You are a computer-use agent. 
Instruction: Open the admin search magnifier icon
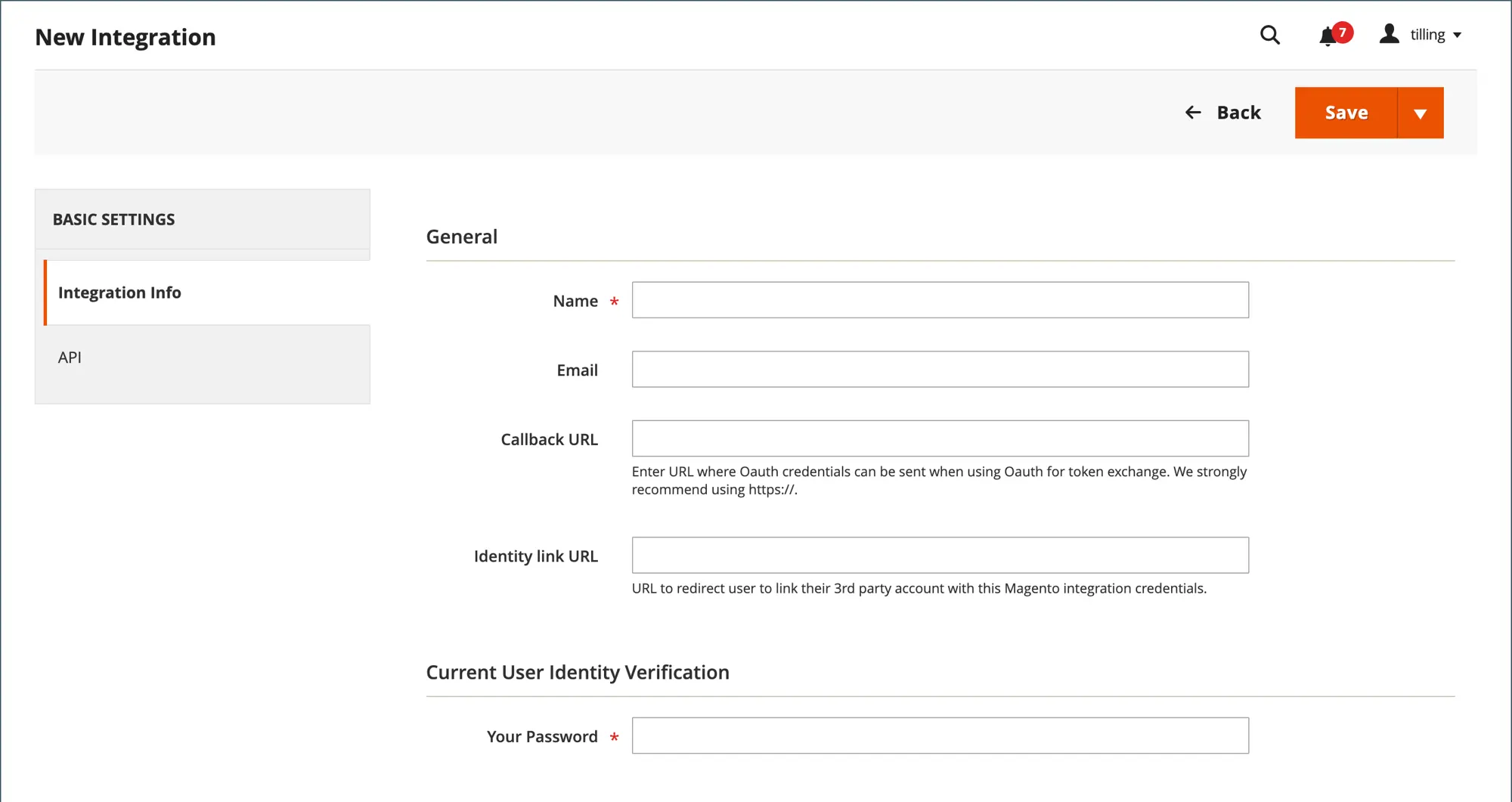tap(1269, 35)
